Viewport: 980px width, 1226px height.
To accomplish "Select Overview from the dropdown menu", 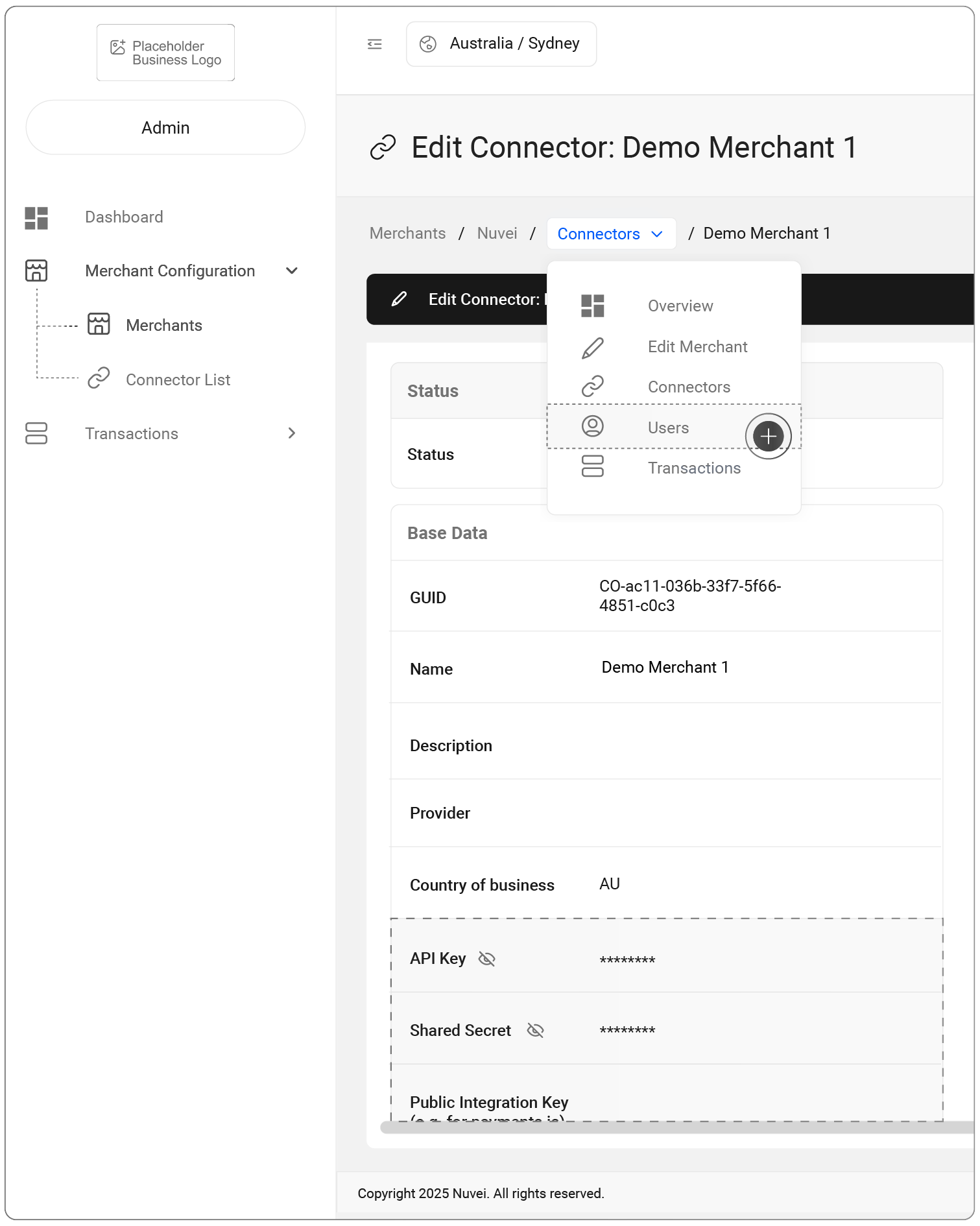I will coord(680,306).
